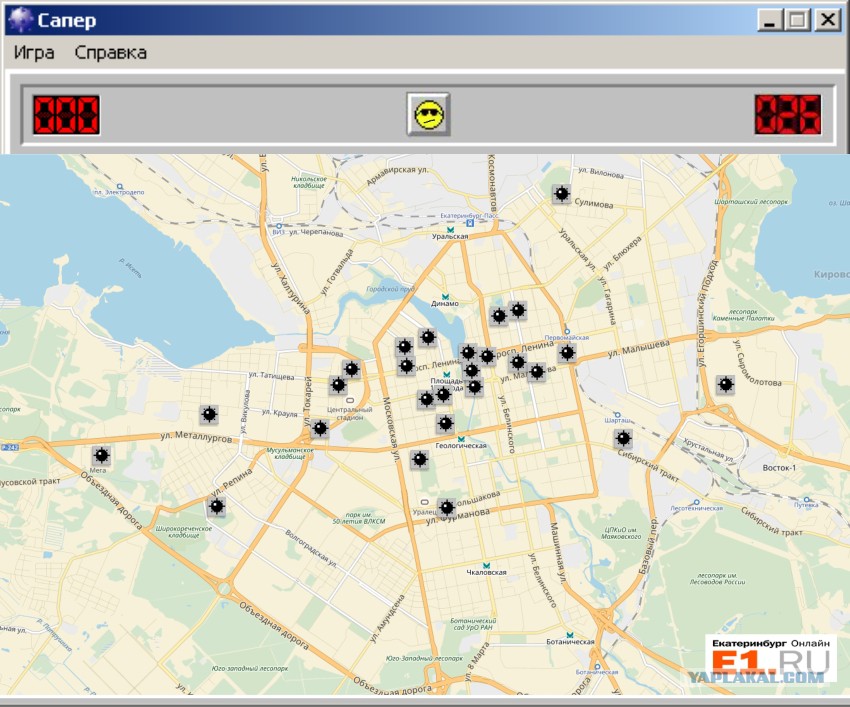Click the mine beside Московская ул. label
Screen dimensions: 850x707
[420, 460]
